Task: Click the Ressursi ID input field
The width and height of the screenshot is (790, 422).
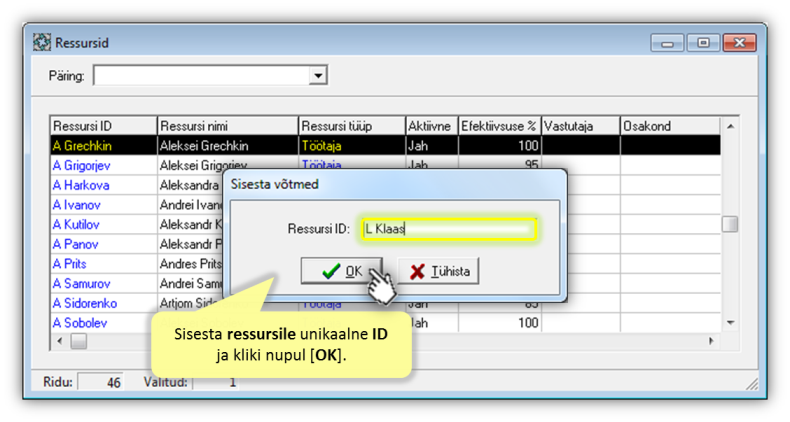Action: pyautogui.click(x=449, y=229)
